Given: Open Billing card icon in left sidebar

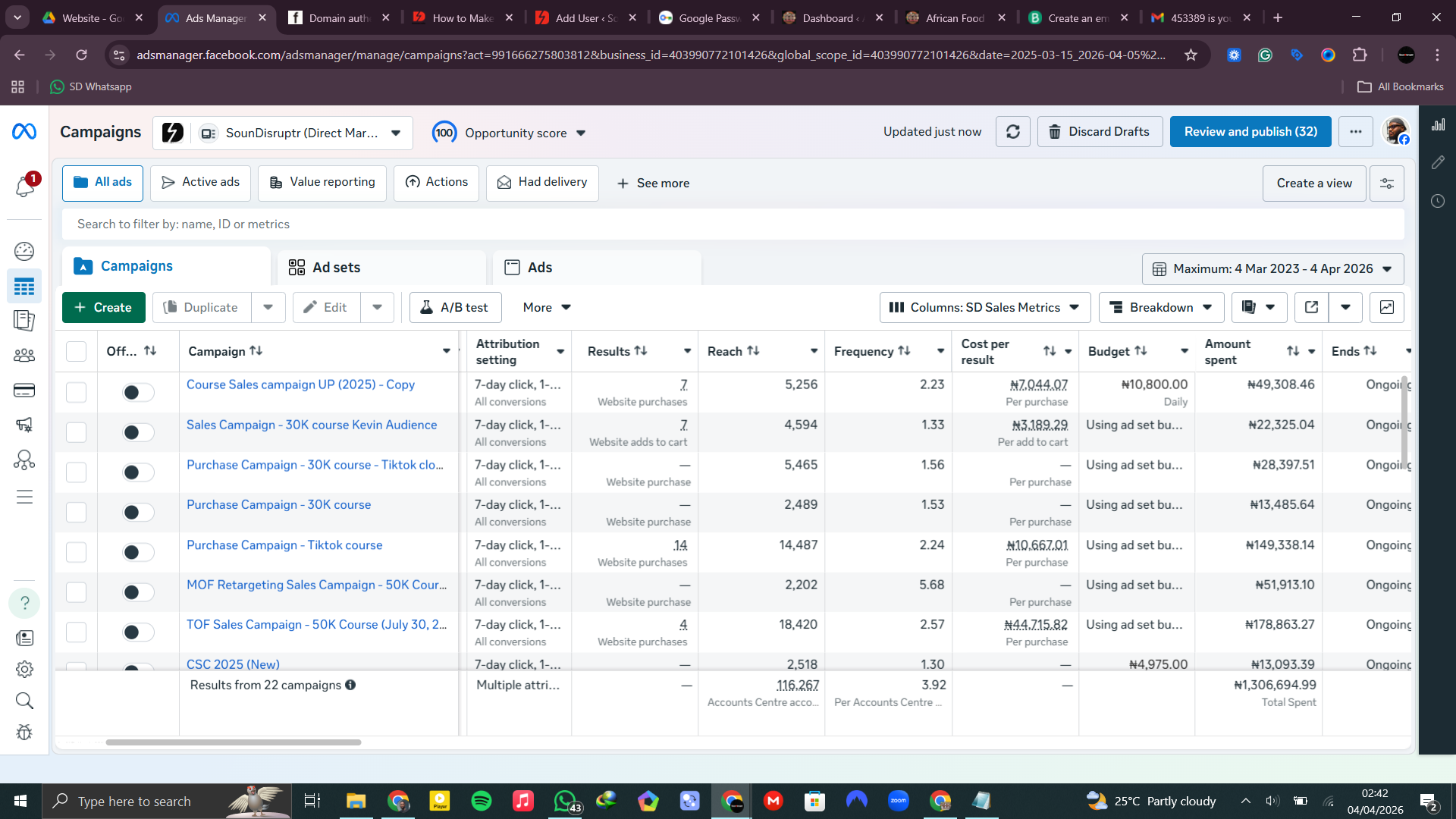Looking at the screenshot, I should (24, 391).
